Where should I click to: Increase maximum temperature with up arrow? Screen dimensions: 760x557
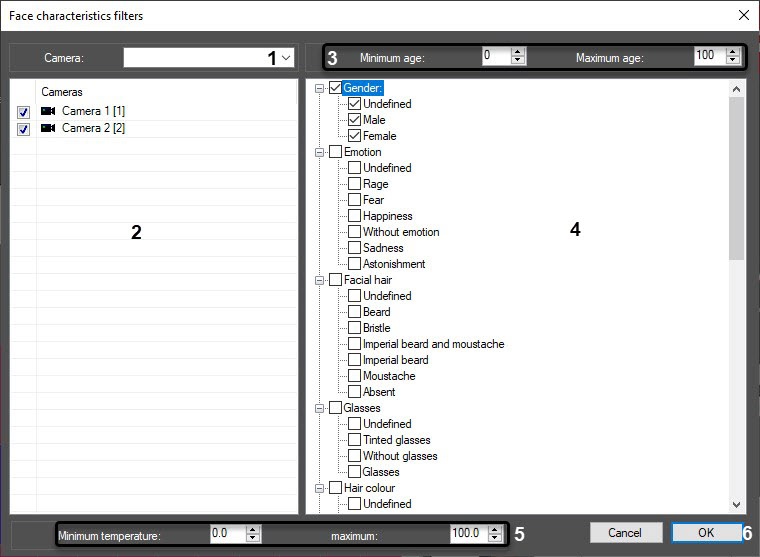(494, 529)
